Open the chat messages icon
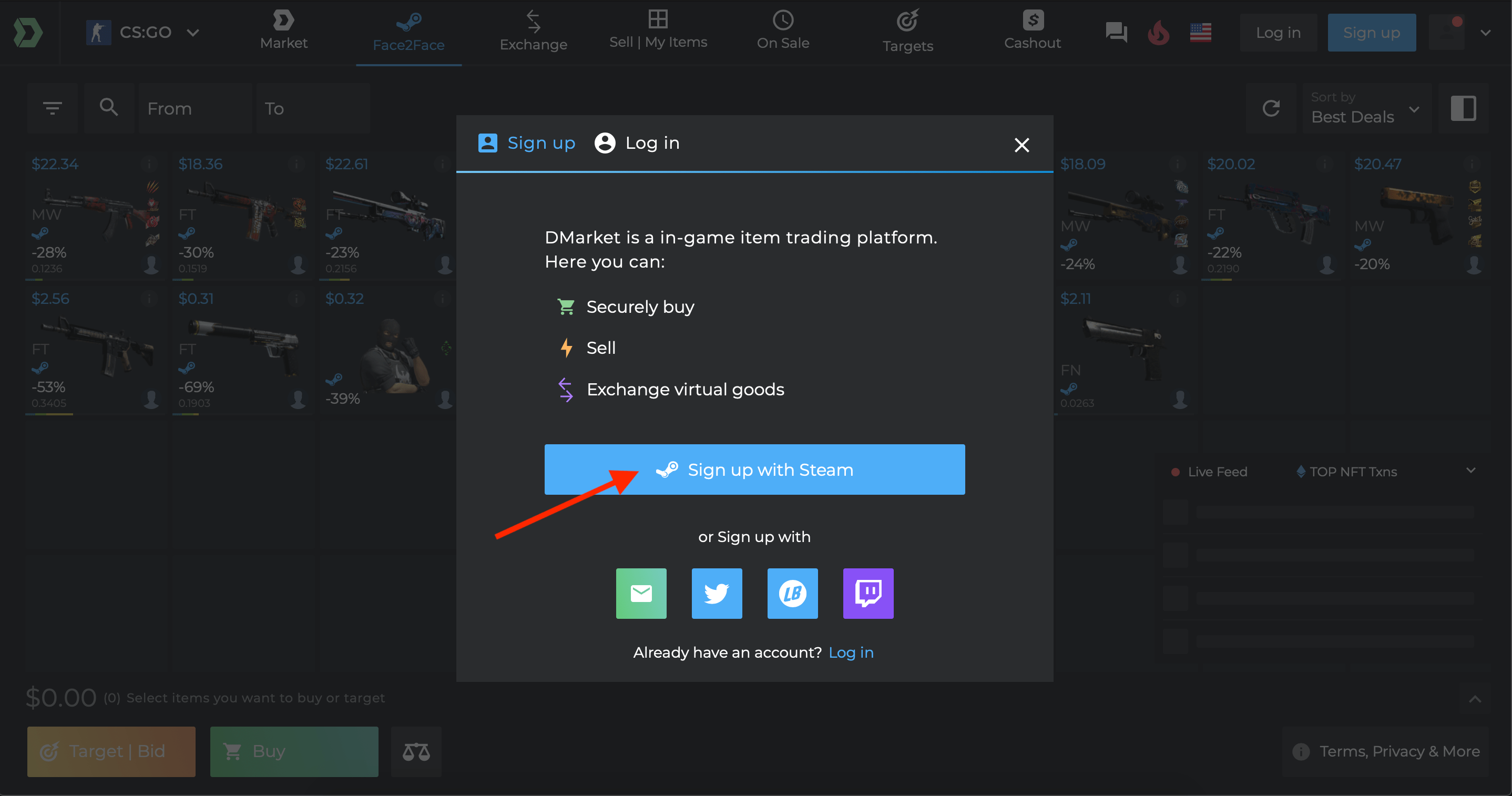1512x796 pixels. [1116, 33]
